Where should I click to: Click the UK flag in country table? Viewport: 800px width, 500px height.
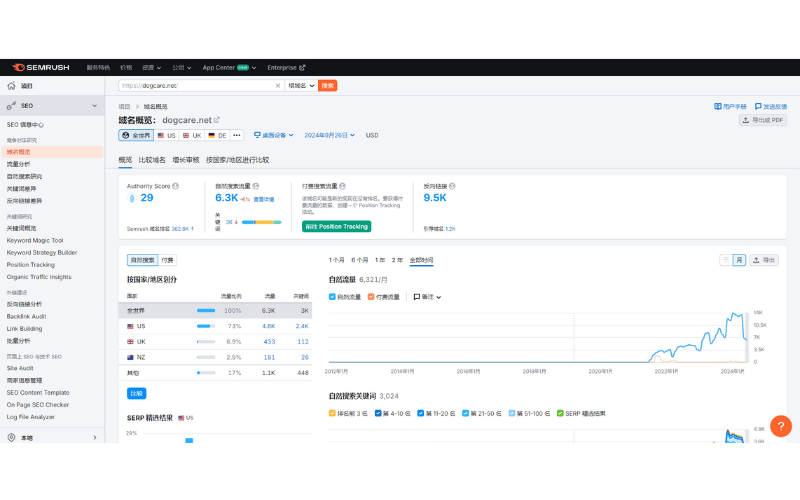(130, 342)
